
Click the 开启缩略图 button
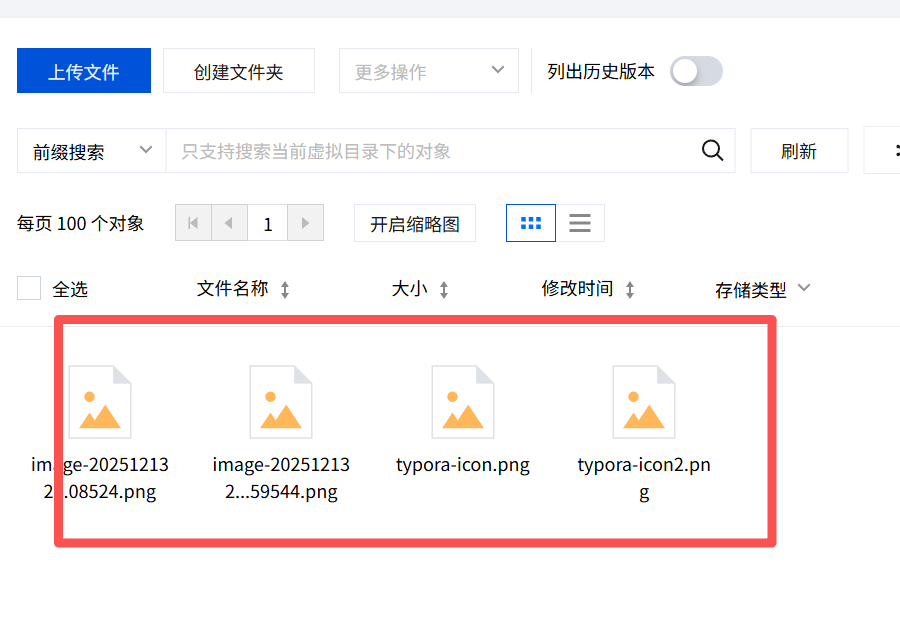tap(415, 223)
